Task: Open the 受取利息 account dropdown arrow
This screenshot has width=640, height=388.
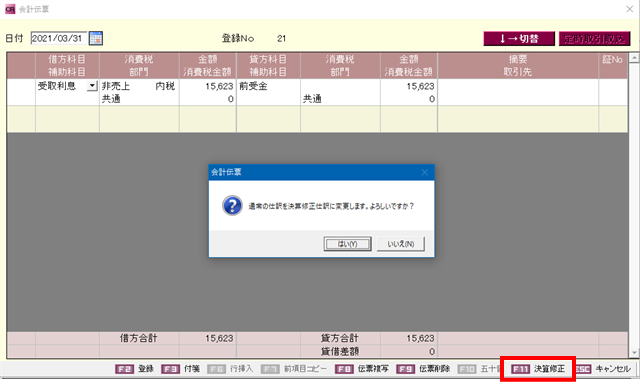Action: point(93,86)
